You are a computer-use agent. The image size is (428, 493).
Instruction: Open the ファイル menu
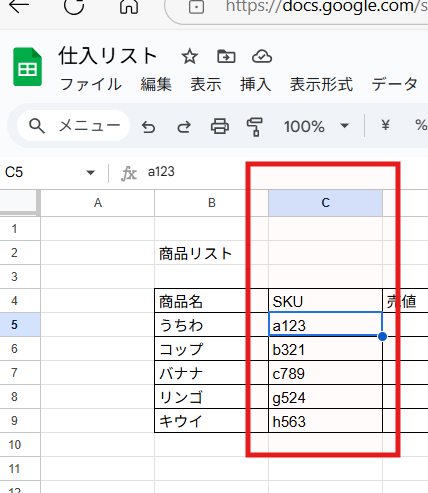point(91,84)
